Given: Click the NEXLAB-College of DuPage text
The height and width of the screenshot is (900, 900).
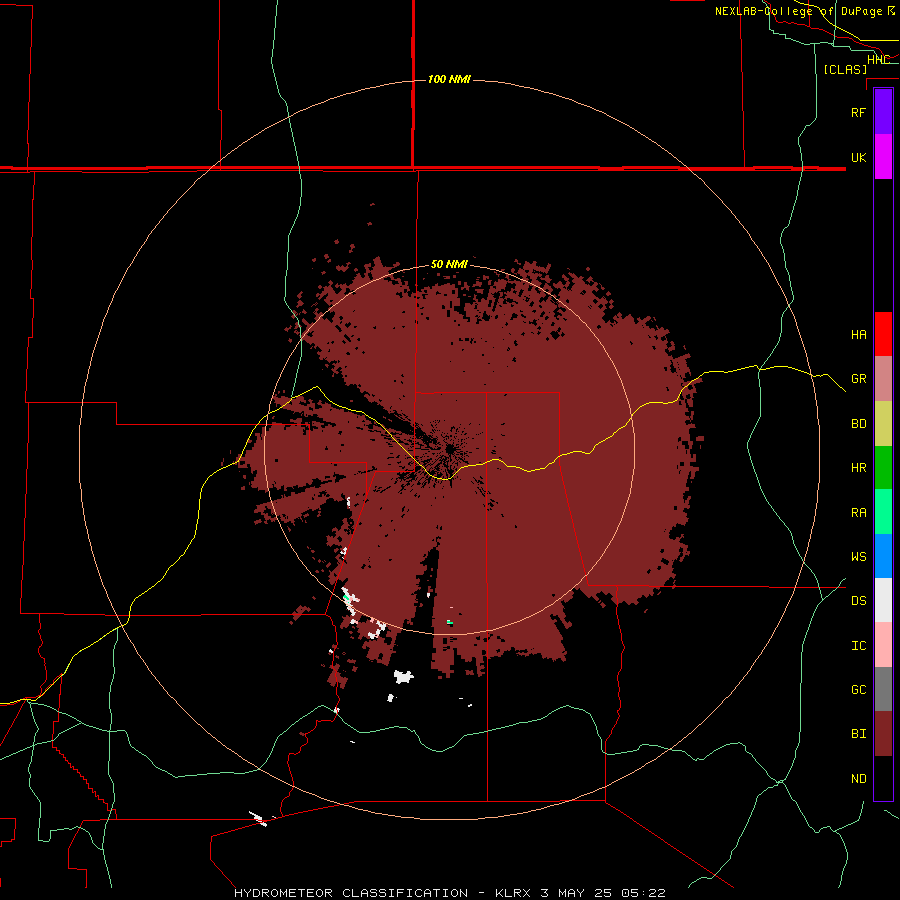Looking at the screenshot, I should pos(798,11).
